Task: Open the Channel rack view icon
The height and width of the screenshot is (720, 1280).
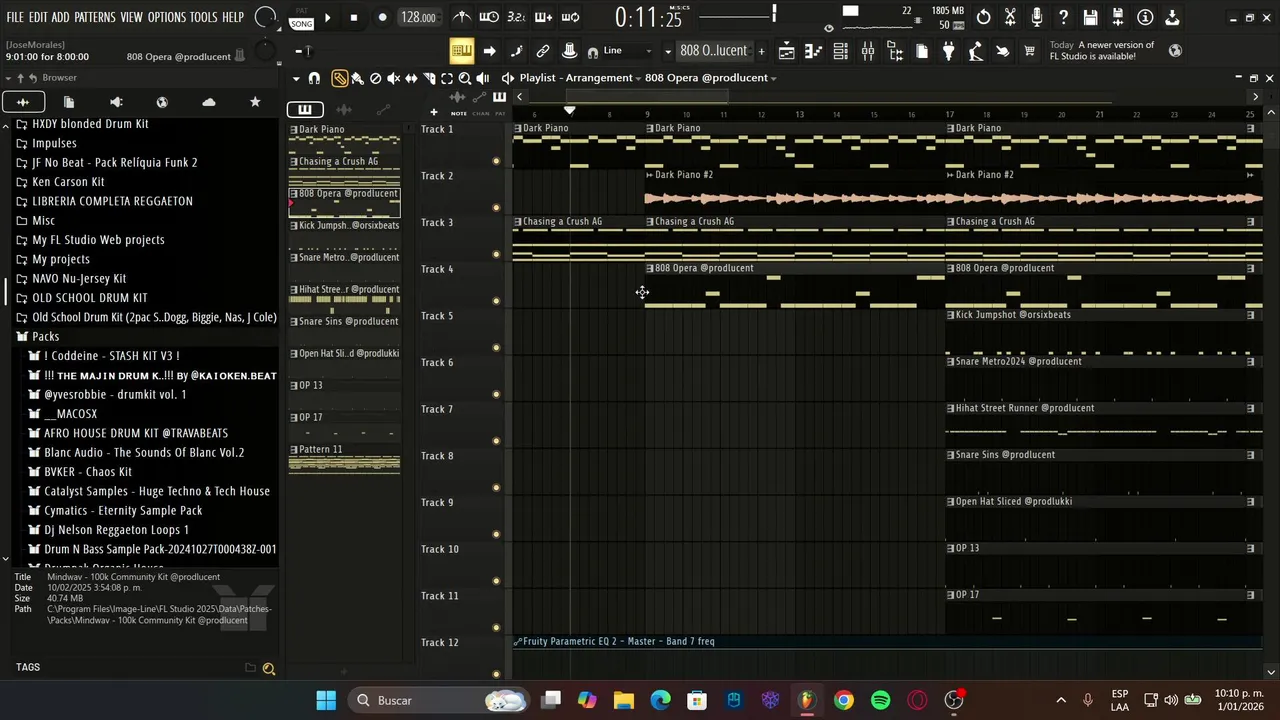Action: tap(841, 51)
